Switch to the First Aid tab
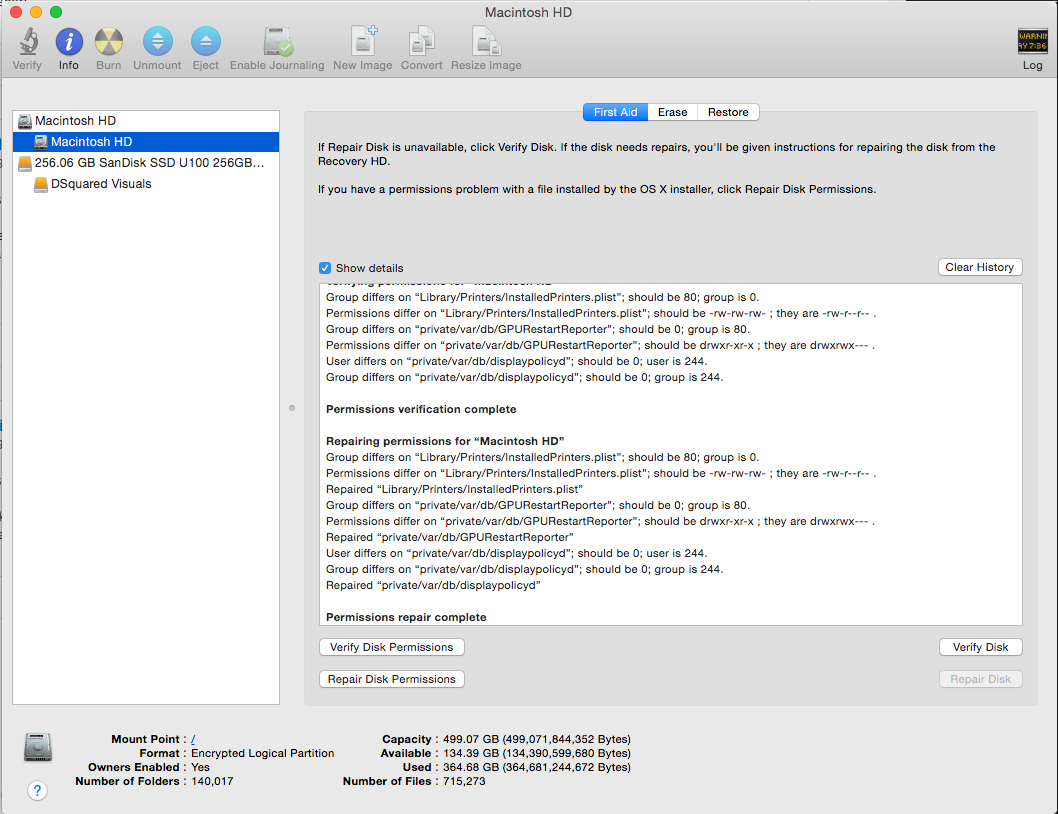1058x814 pixels. (x=615, y=112)
